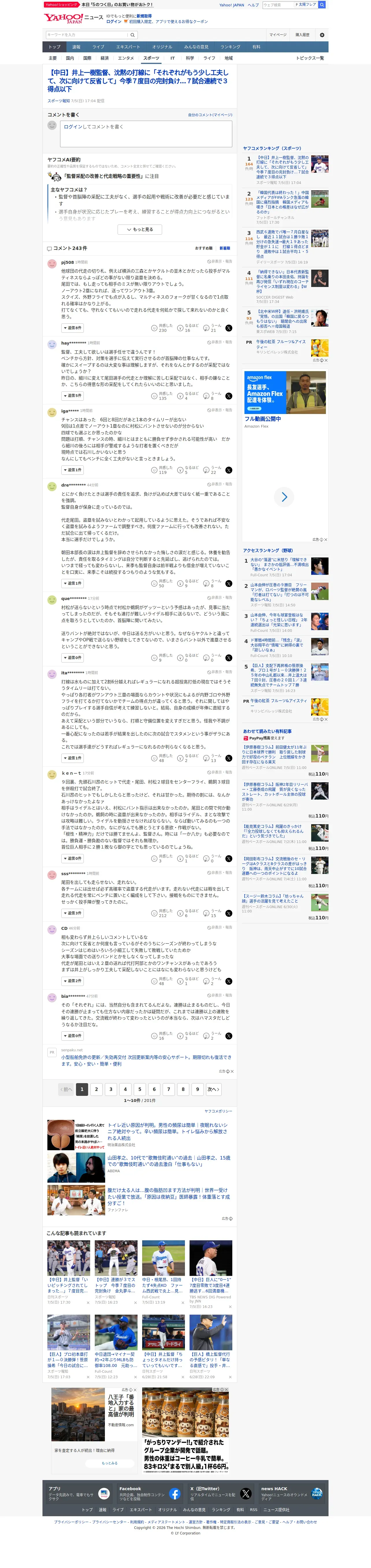This screenshot has height=1568, width=371.
Task: Click the blue web search magnifier button
Action: point(322,5)
